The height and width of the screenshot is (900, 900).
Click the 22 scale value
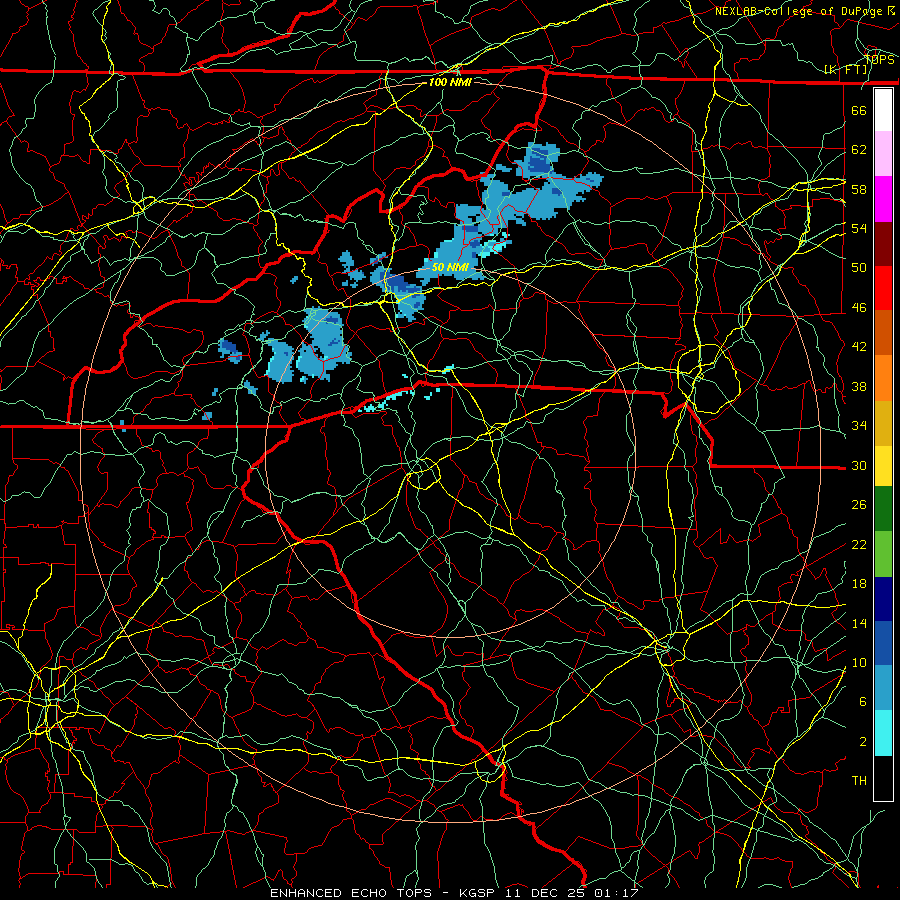pyautogui.click(x=859, y=545)
